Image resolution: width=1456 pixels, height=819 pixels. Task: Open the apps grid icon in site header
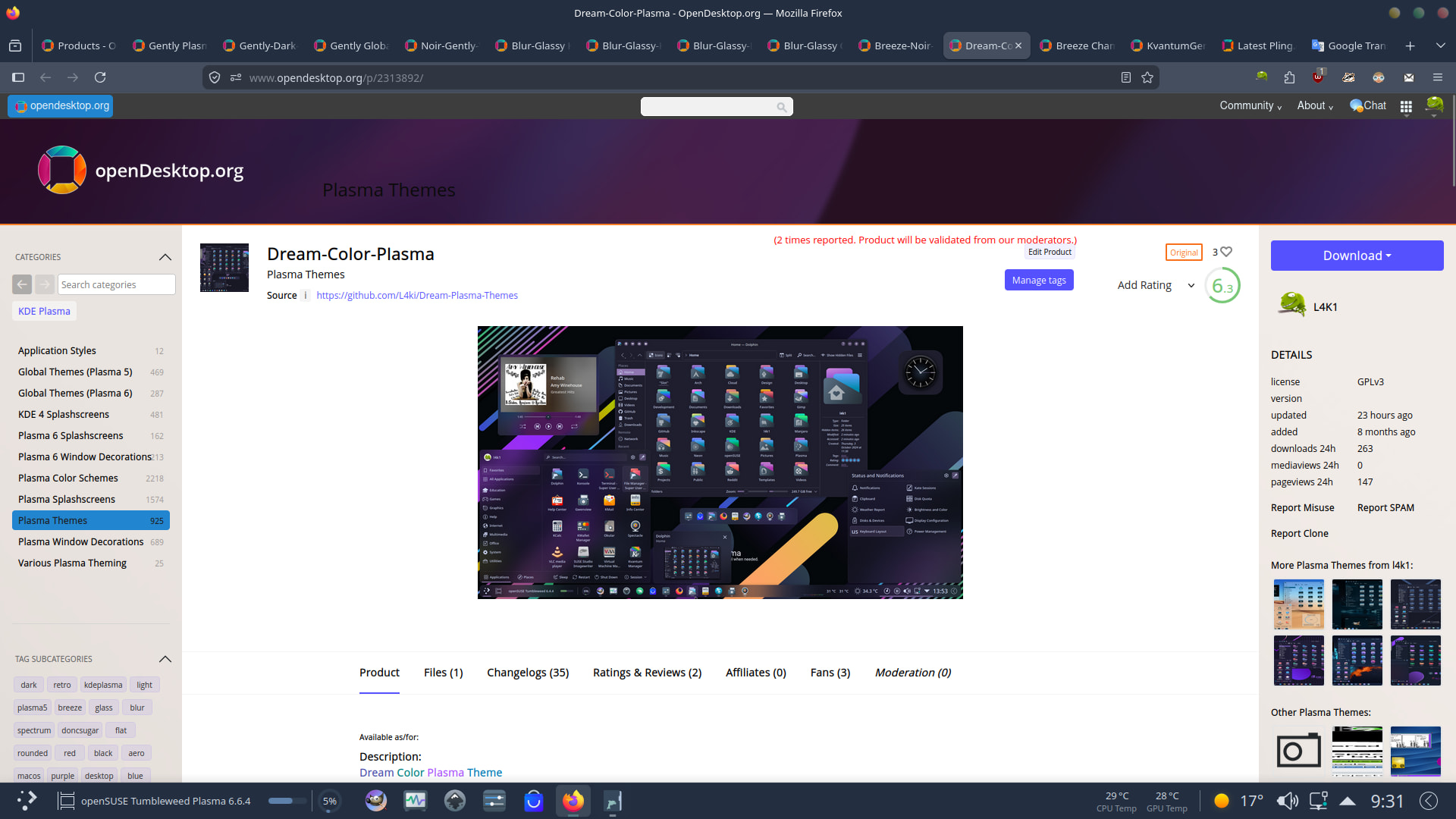pos(1406,107)
